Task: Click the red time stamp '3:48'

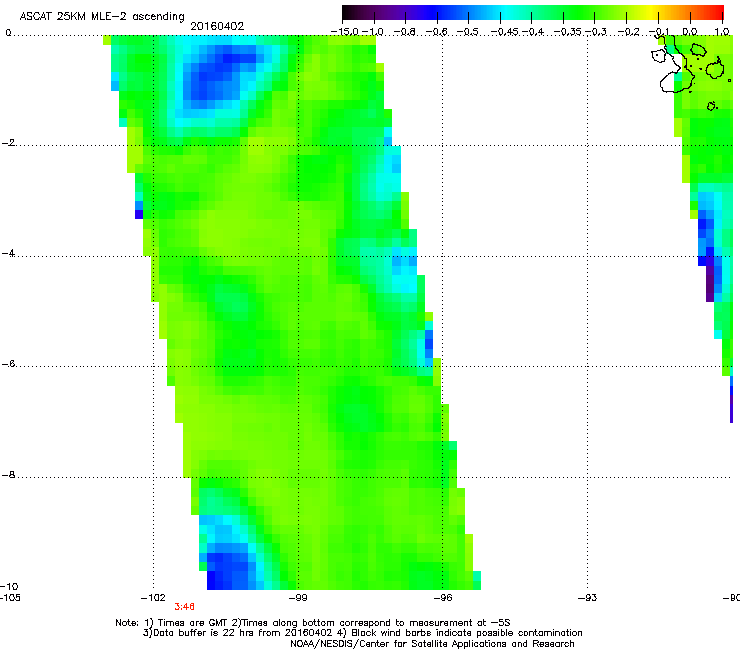Action: (185, 607)
